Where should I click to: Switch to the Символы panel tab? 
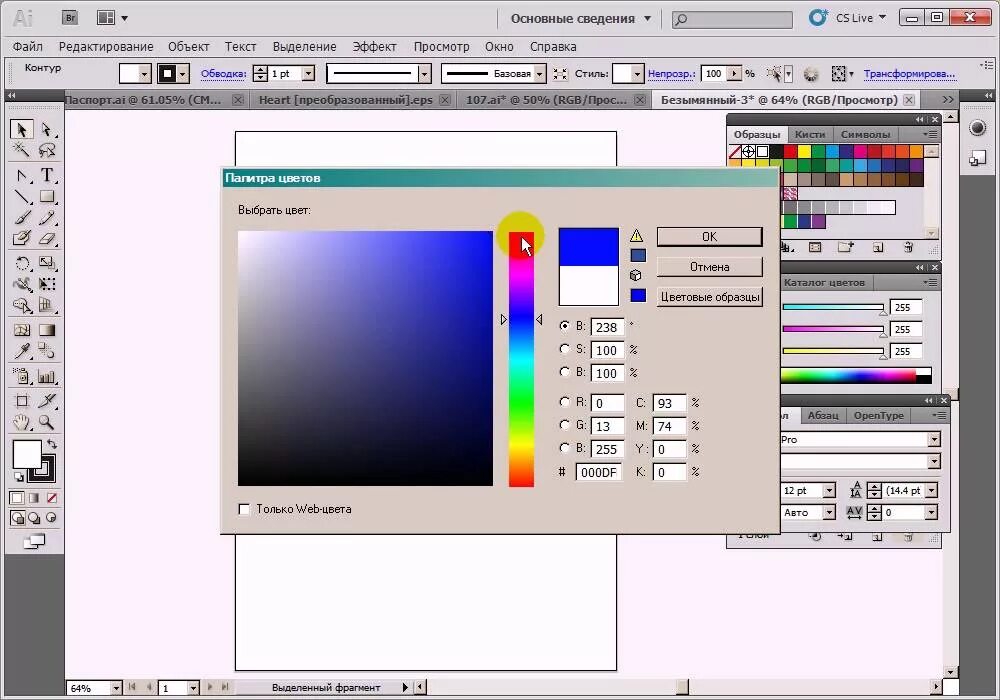[865, 134]
